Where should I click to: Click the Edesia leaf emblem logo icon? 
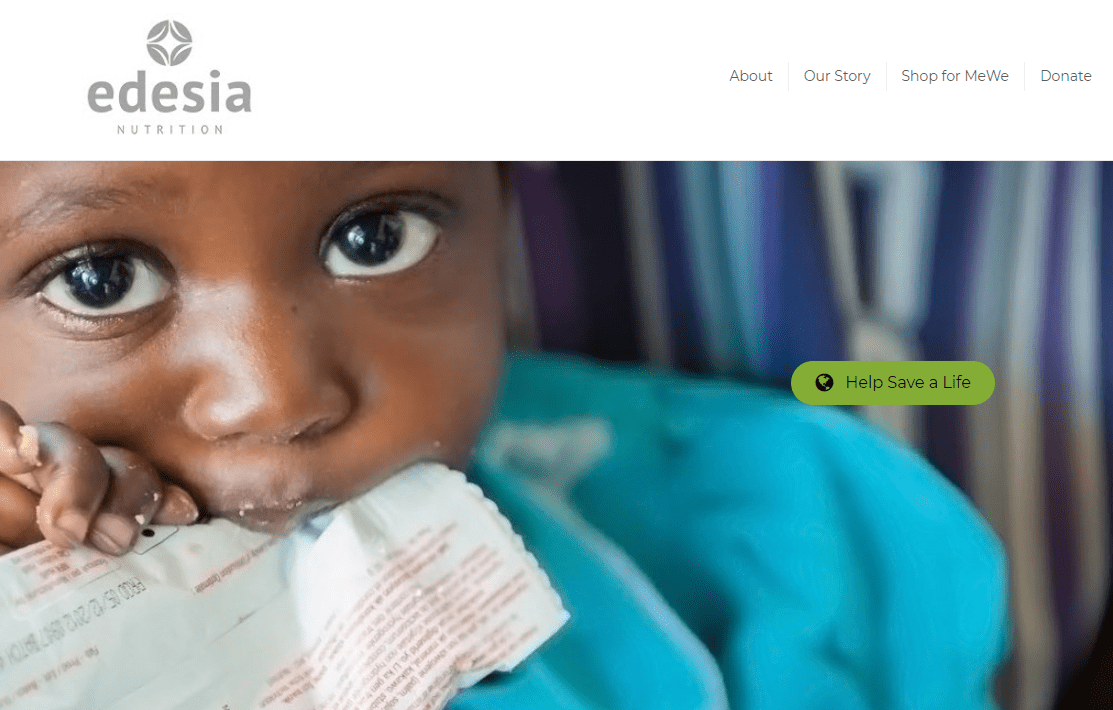click(x=169, y=43)
